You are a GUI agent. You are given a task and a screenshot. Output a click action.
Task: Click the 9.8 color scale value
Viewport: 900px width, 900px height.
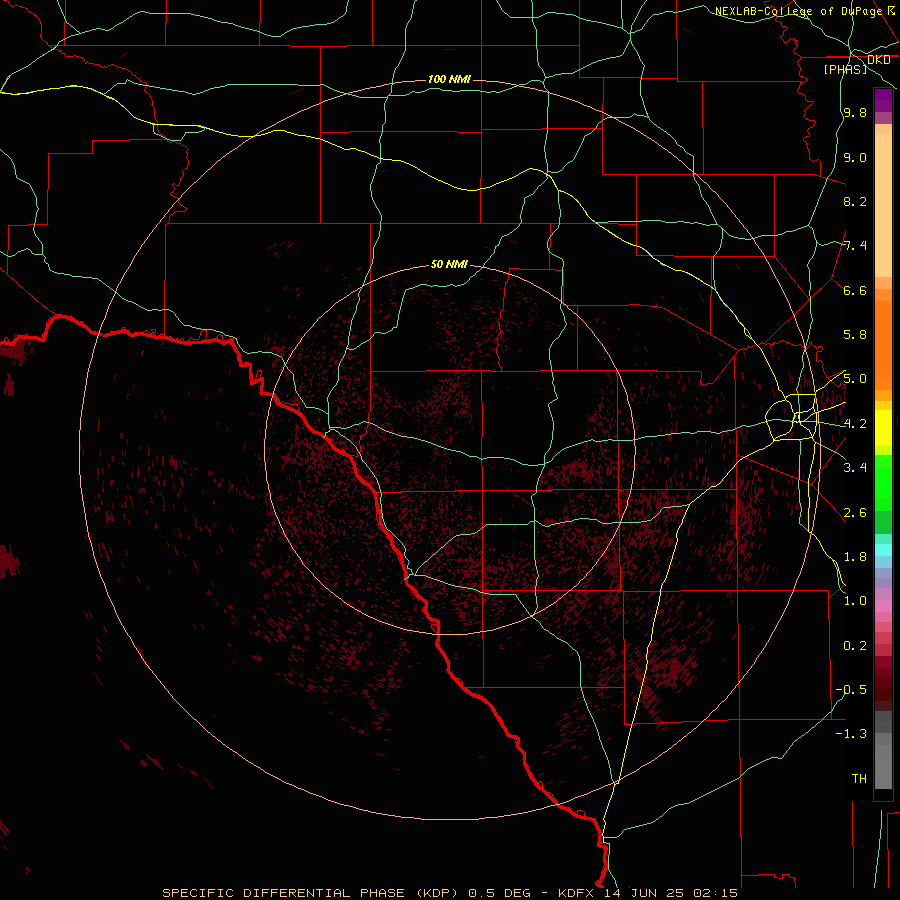coord(855,112)
